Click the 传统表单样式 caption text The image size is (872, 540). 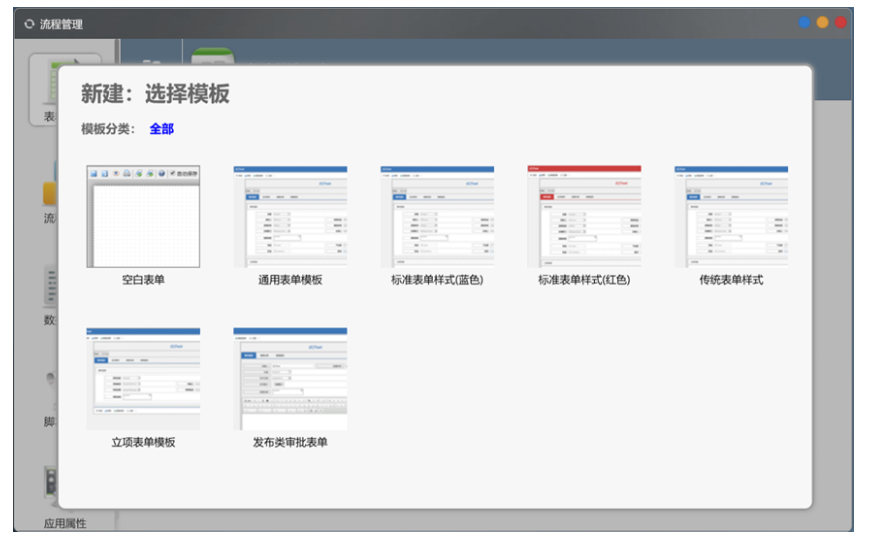coord(731,280)
